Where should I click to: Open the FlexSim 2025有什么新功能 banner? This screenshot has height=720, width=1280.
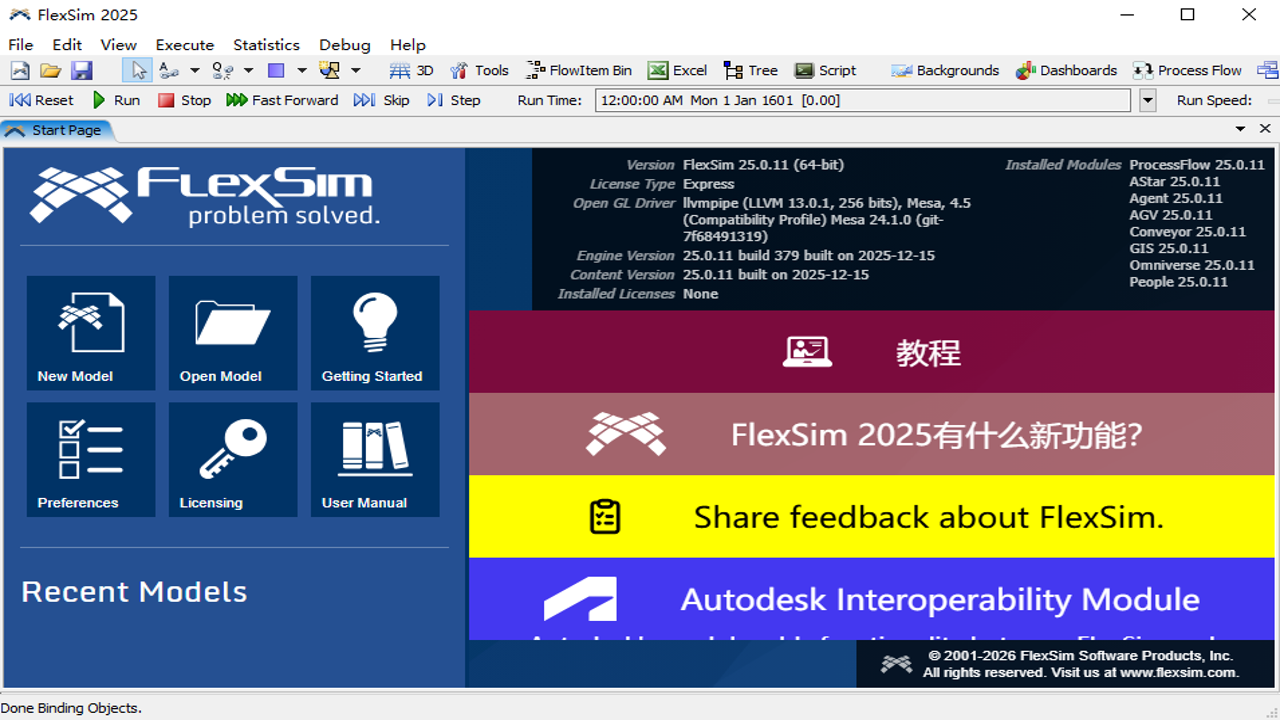(x=874, y=434)
